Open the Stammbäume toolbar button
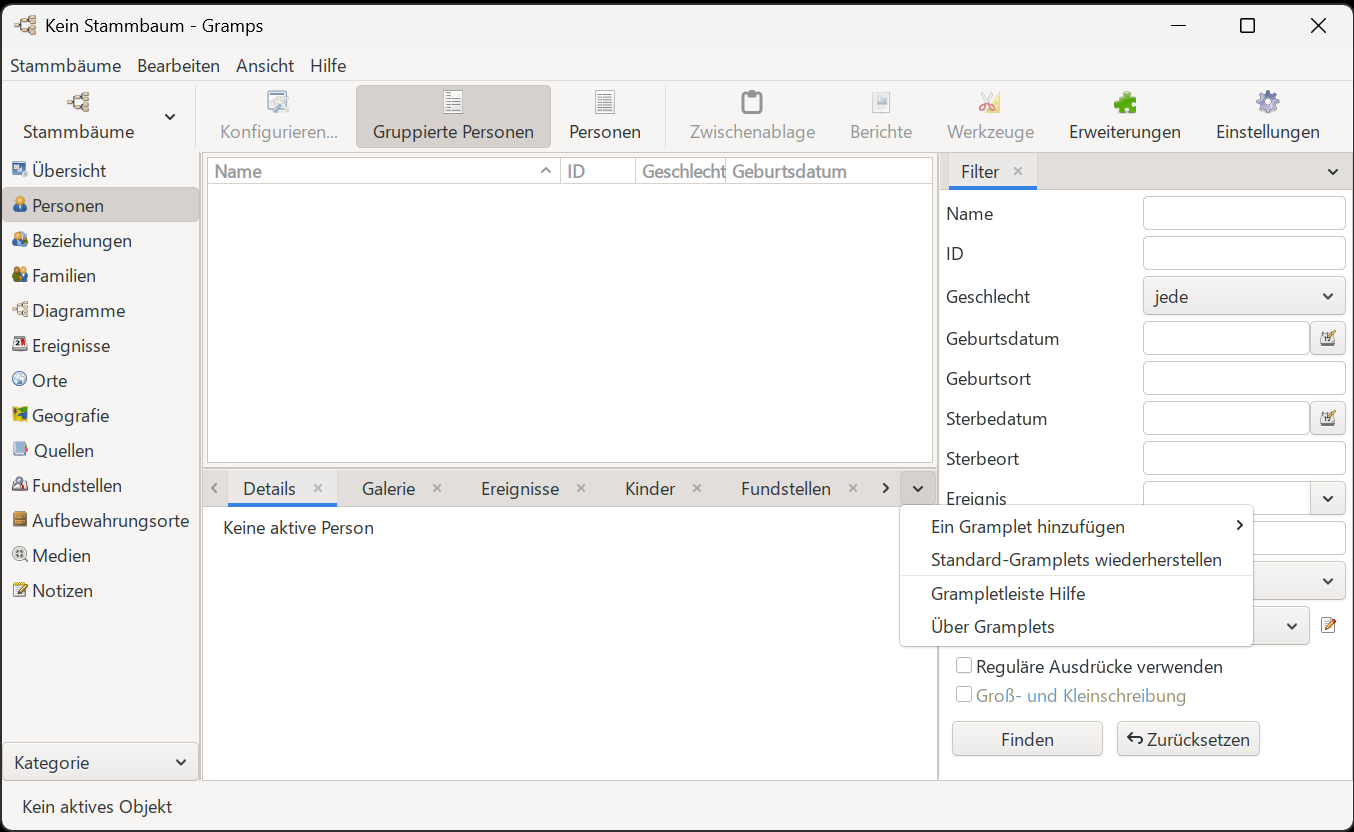This screenshot has width=1354, height=832. 78,116
